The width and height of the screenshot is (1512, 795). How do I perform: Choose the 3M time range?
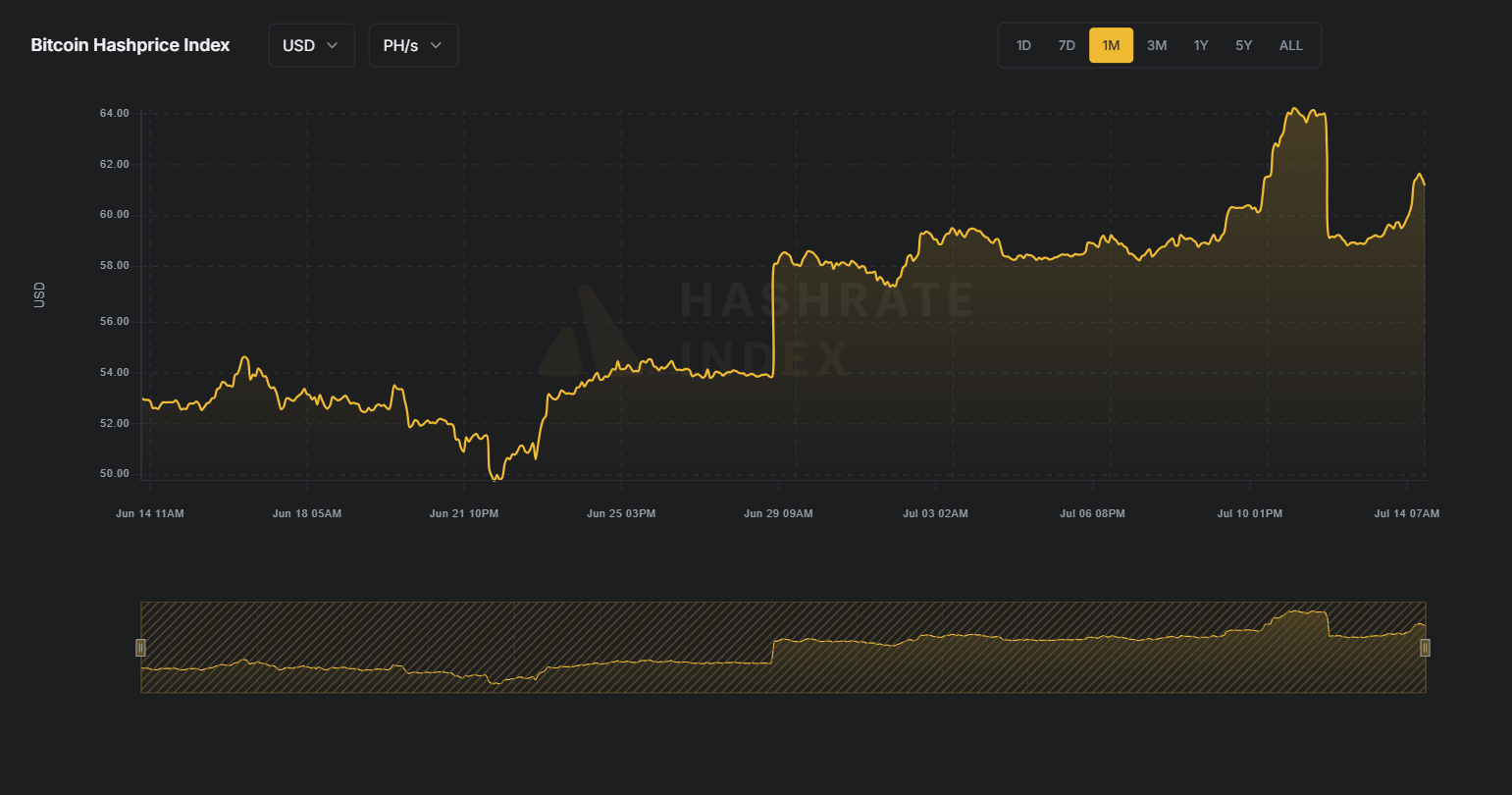[x=1157, y=45]
